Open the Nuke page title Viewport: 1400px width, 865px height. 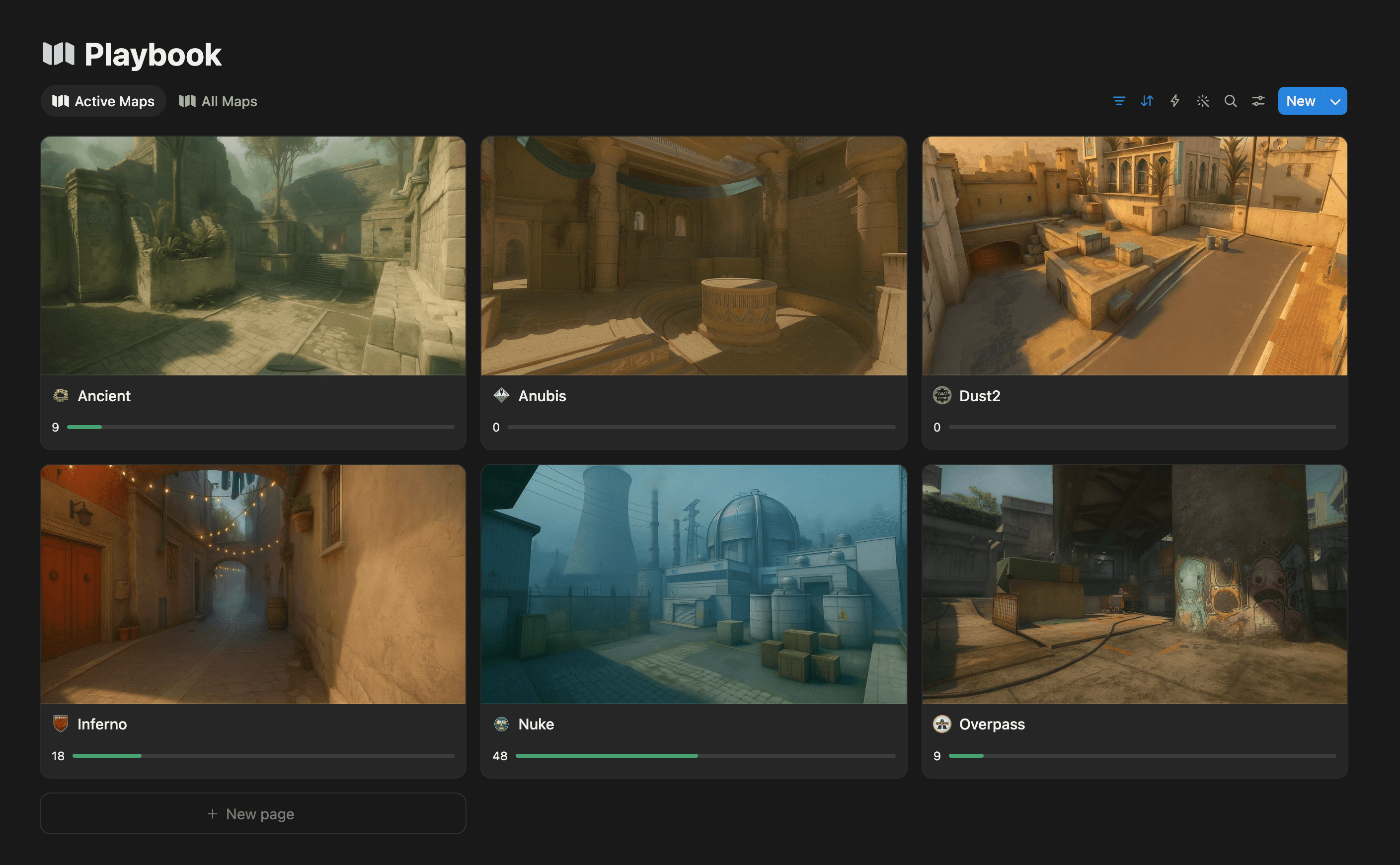[x=536, y=724]
